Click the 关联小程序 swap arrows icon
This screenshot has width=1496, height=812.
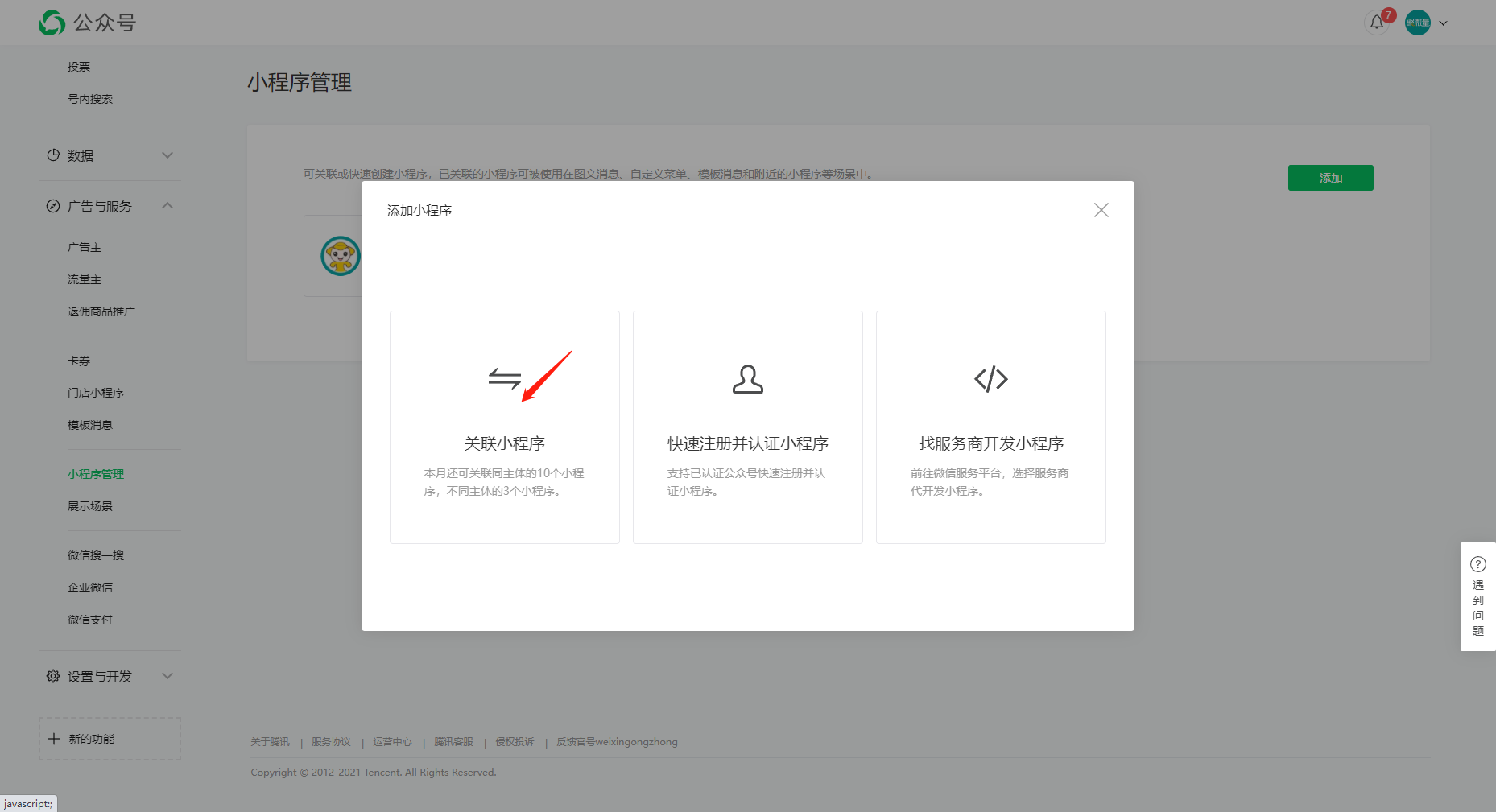coord(505,378)
